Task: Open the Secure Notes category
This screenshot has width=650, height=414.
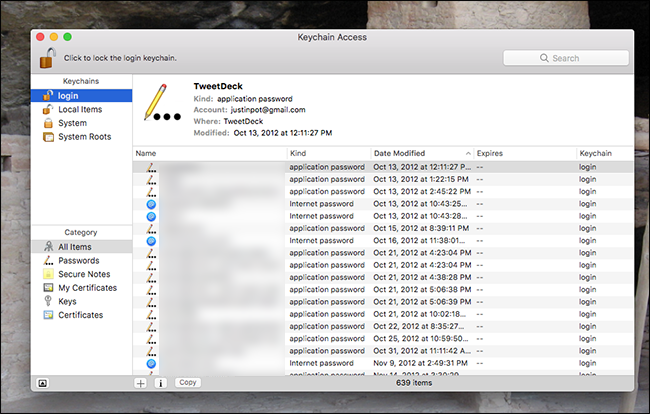Action: click(82, 274)
